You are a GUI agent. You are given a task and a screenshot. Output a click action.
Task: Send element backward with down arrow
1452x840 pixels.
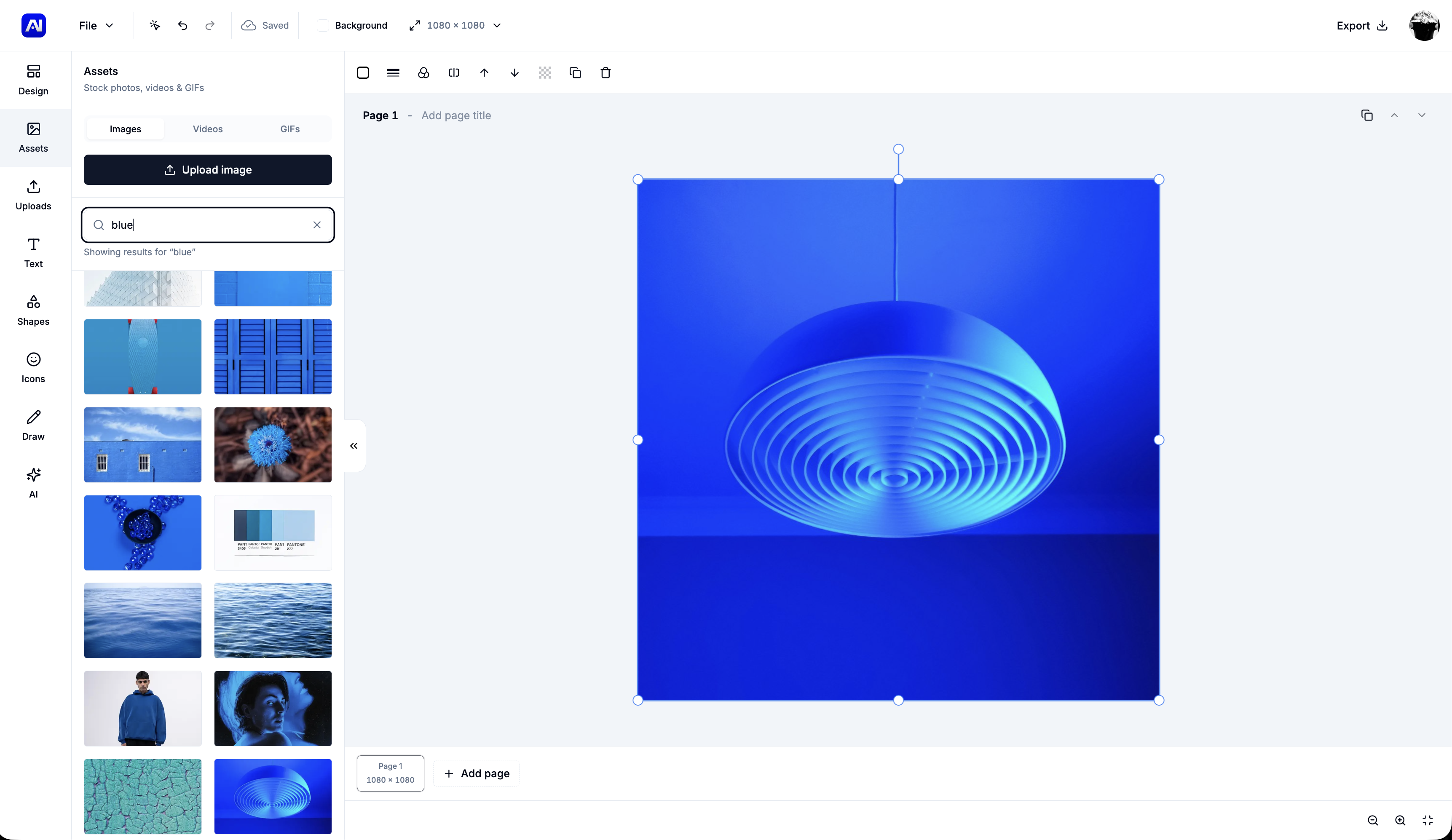point(514,72)
